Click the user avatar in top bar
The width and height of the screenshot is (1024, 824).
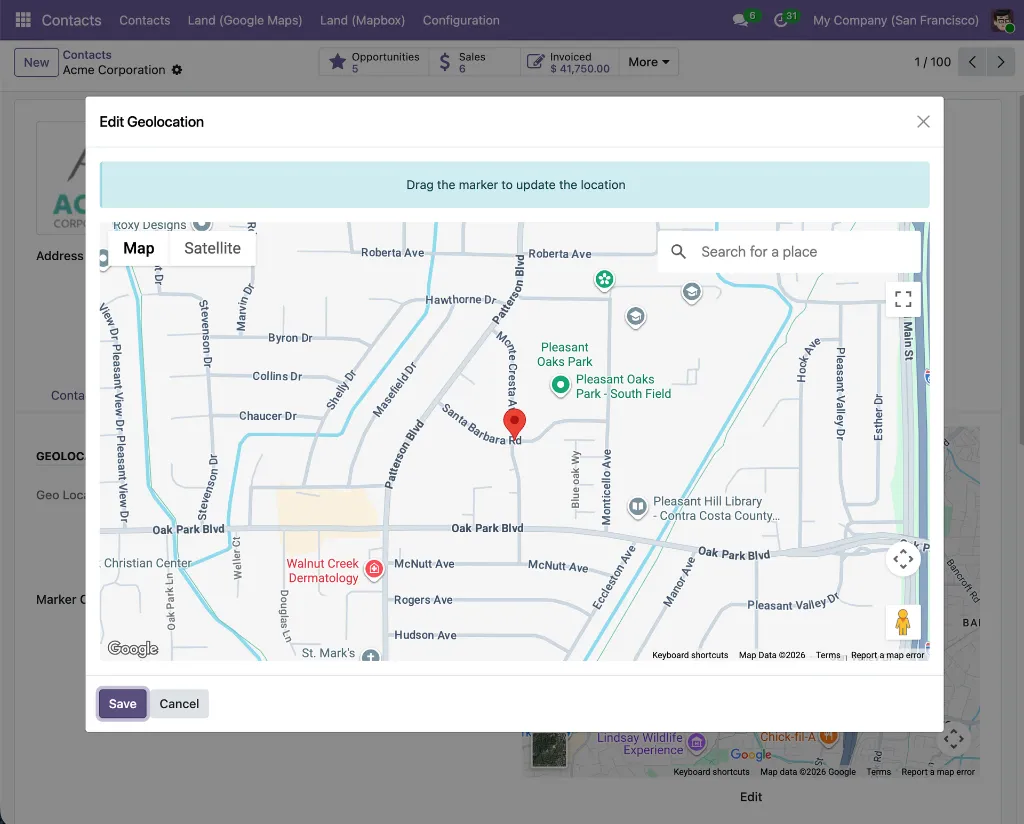pos(1002,20)
